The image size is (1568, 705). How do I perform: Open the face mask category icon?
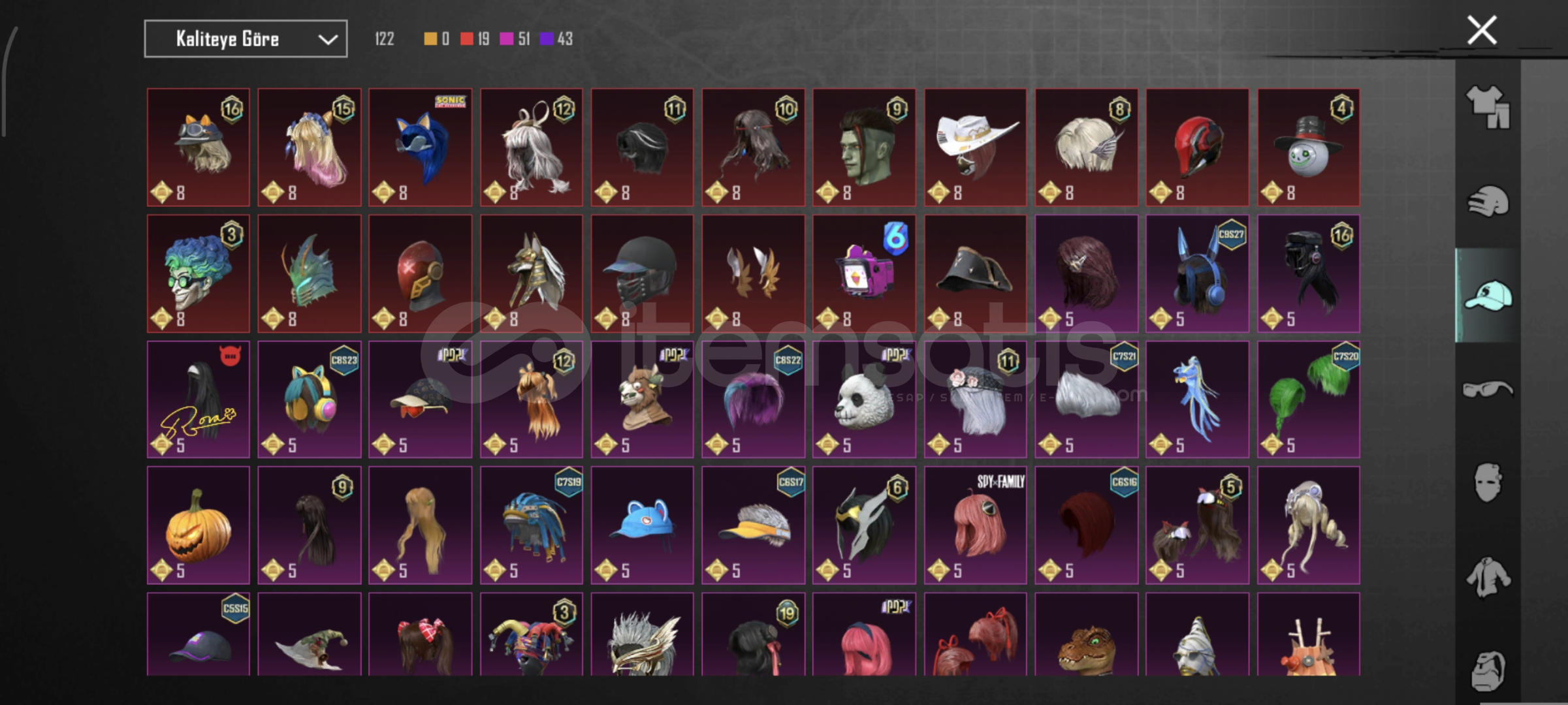[x=1488, y=483]
